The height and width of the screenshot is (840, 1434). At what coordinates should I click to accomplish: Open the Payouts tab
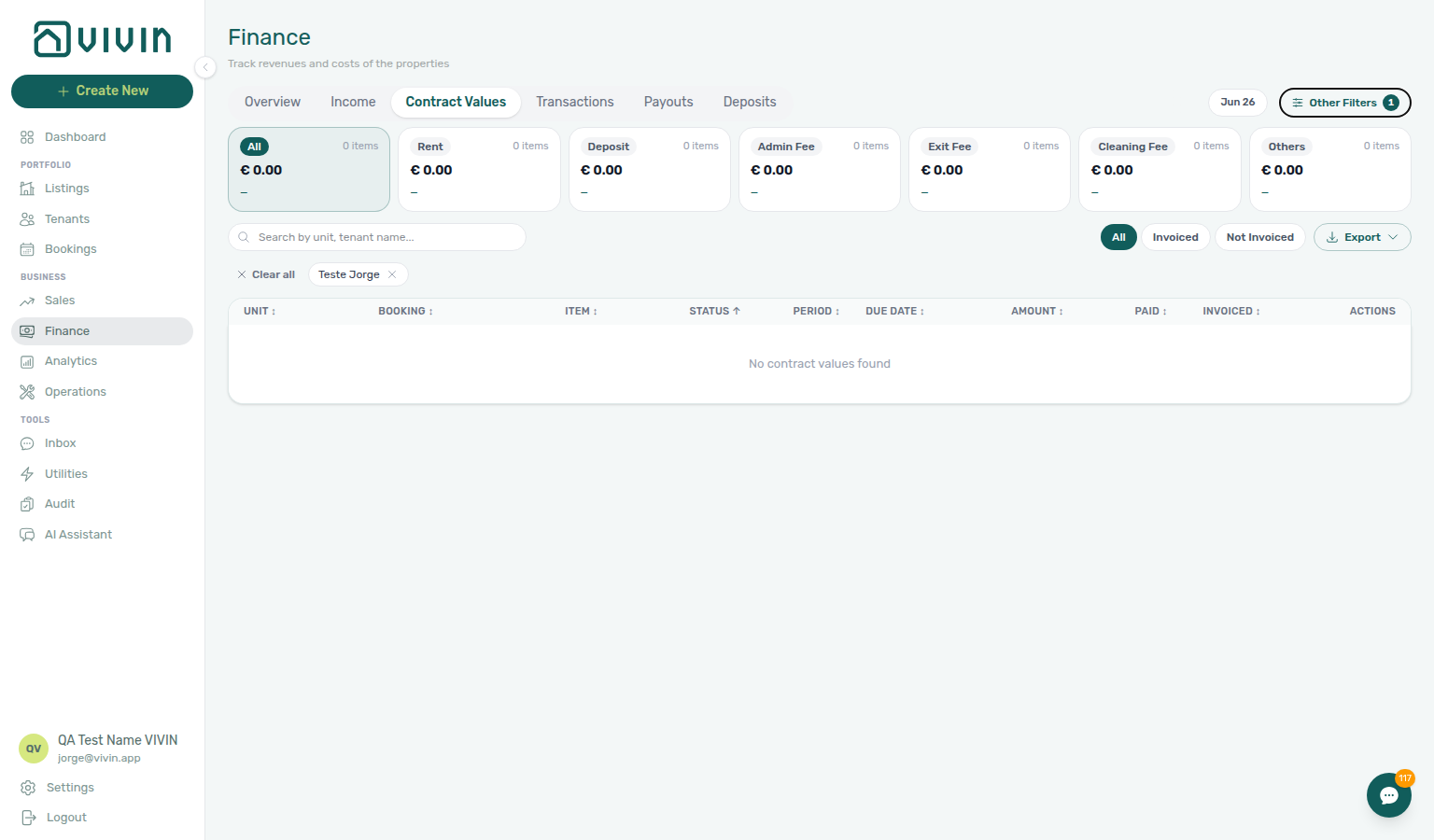pos(668,102)
